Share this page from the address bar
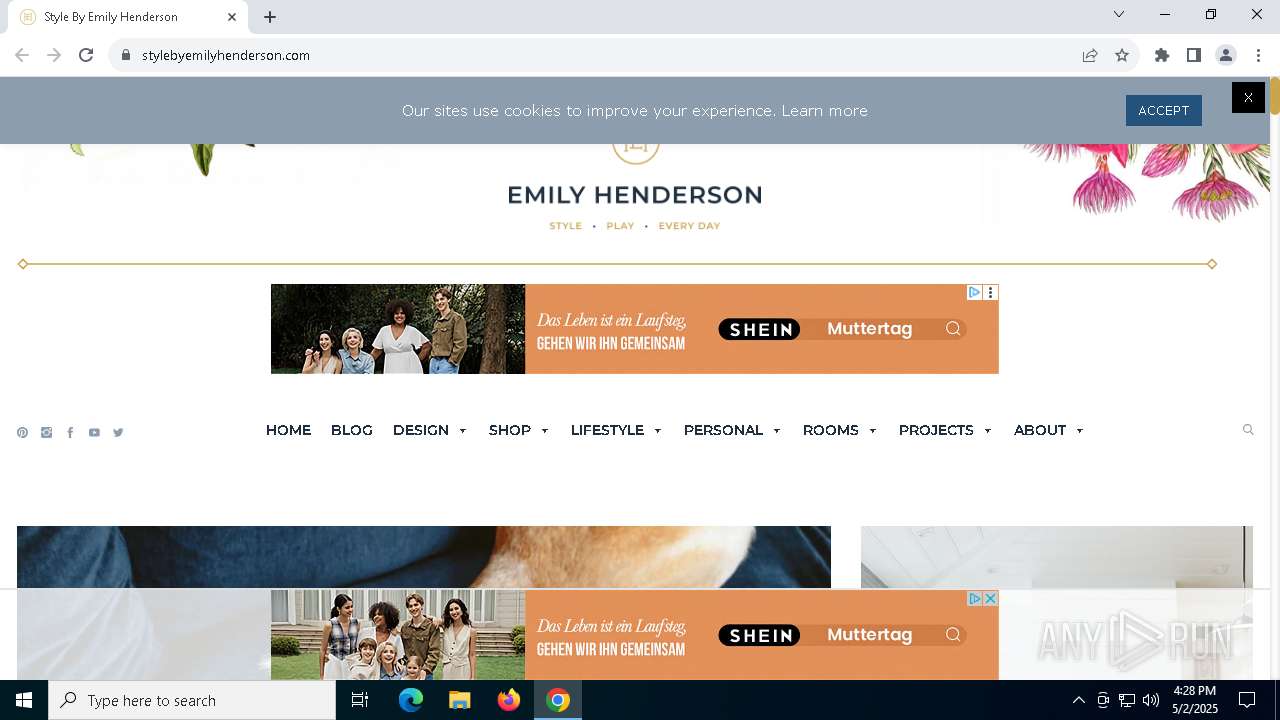The height and width of the screenshot is (720, 1280). click(1090, 55)
